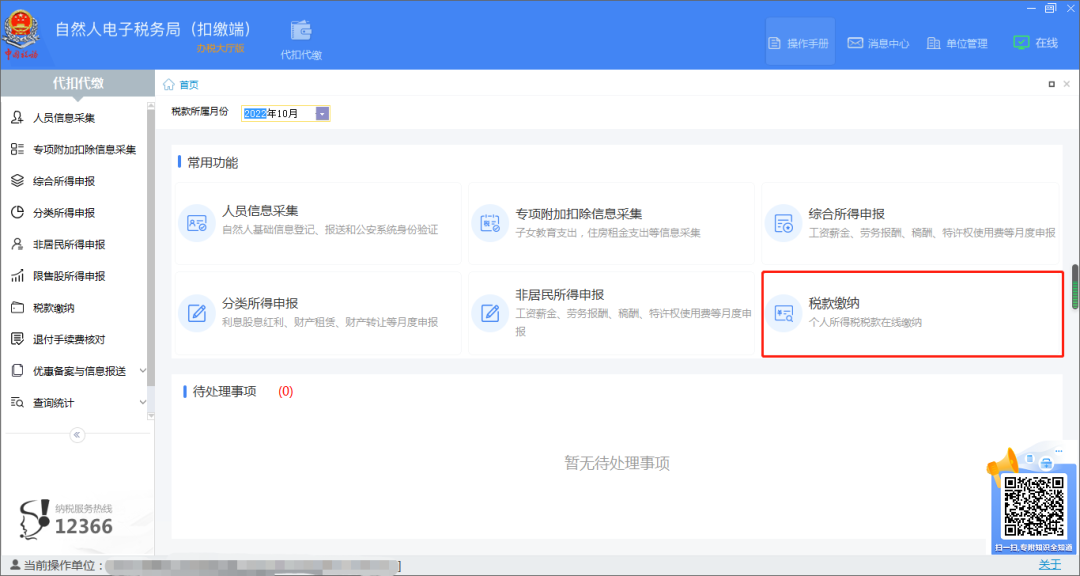1080x576 pixels.
Task: Open 消息中心 envelope icon
Action: click(855, 43)
